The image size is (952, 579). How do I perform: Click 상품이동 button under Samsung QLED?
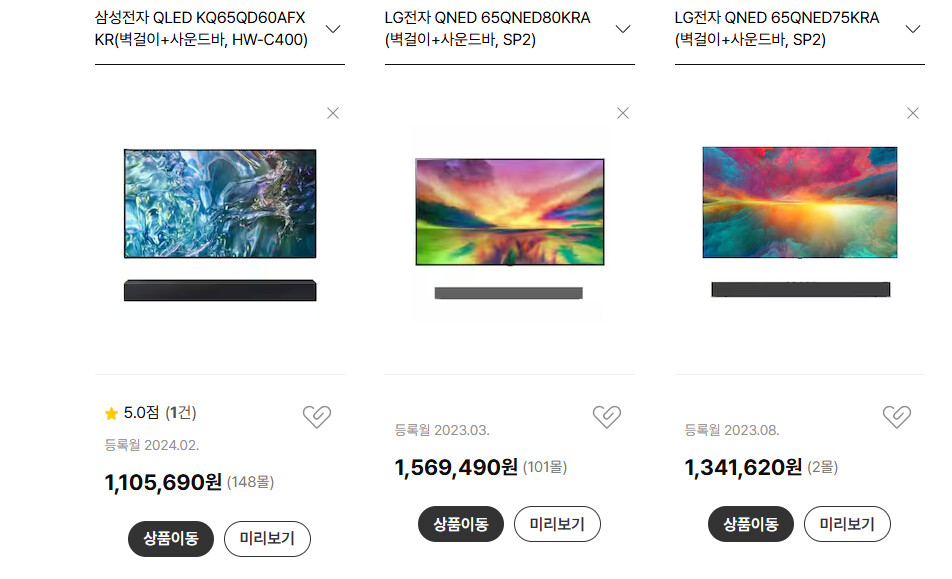(171, 538)
